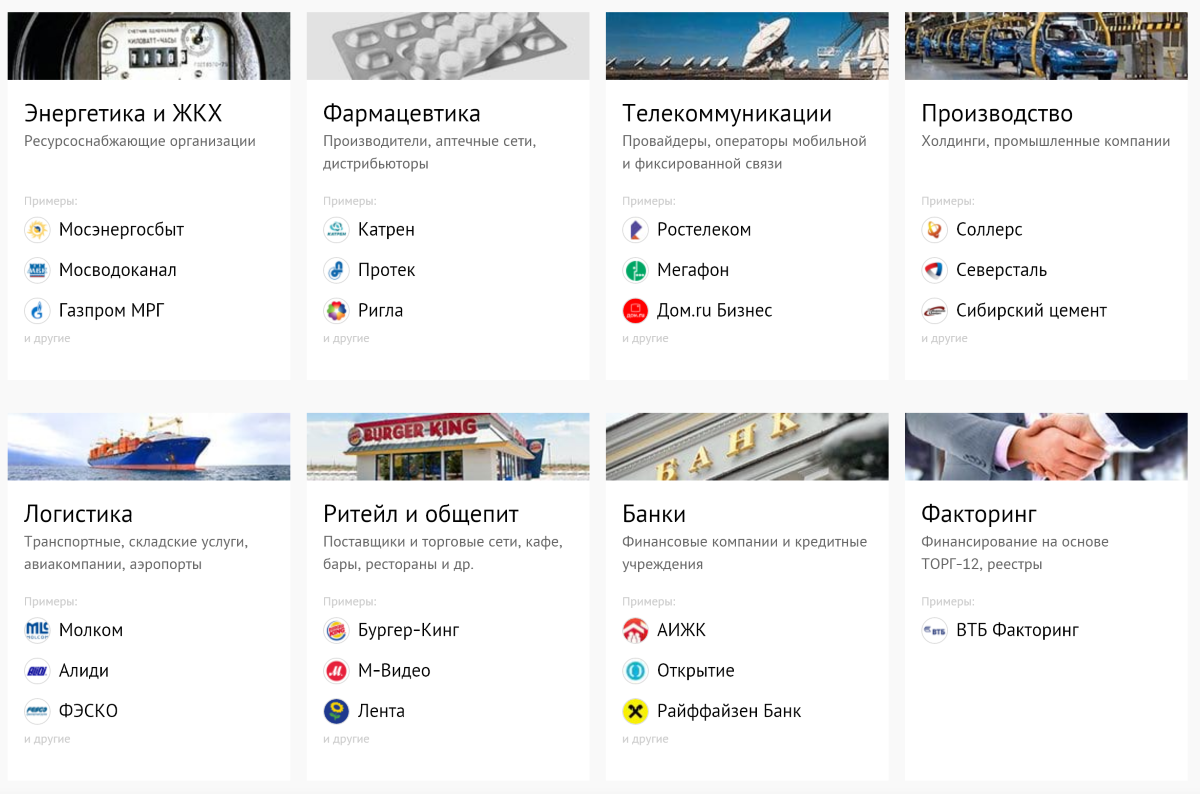Screen dimensions: 1200x794
Task: Select the Бургер-Кинг company name
Action: (409, 631)
